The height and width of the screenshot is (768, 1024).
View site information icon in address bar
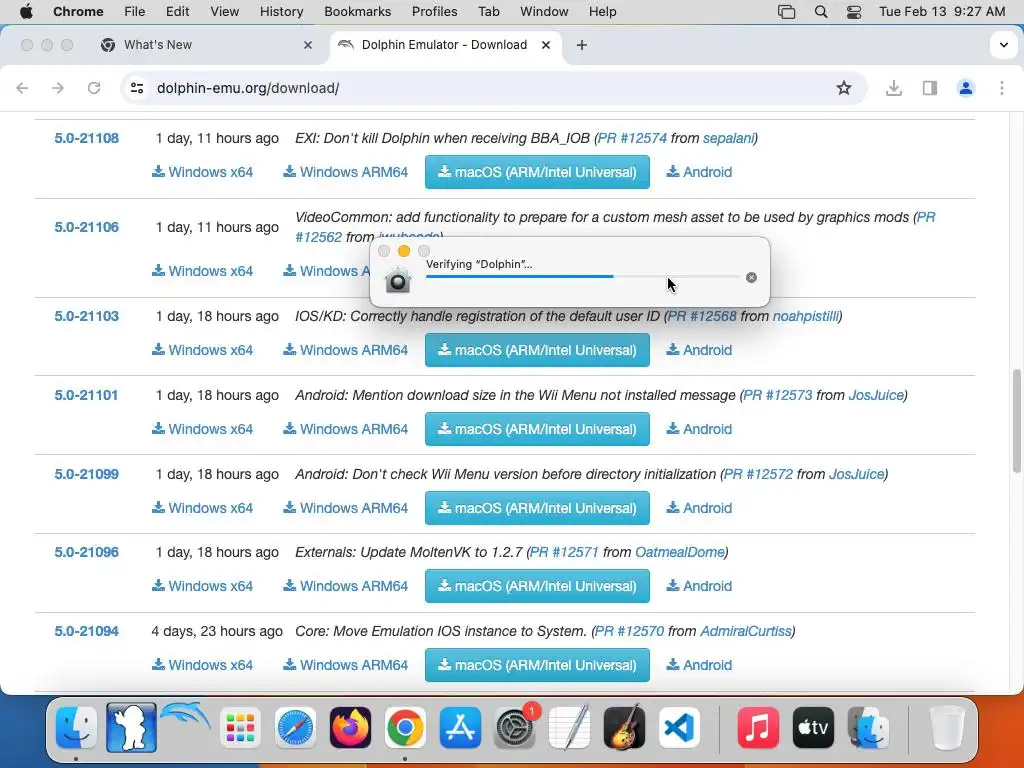(136, 88)
